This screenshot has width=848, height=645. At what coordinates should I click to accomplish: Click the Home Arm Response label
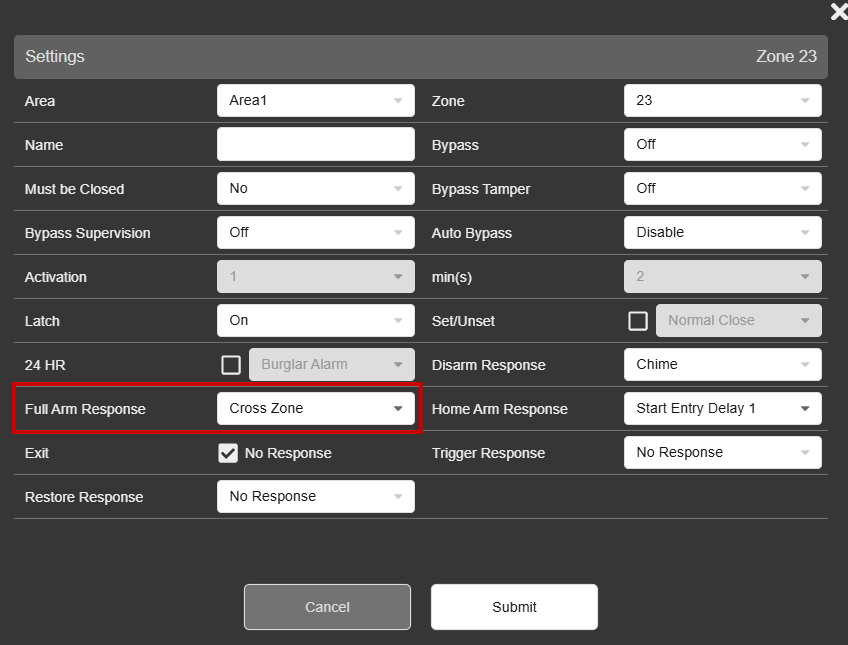(x=500, y=409)
